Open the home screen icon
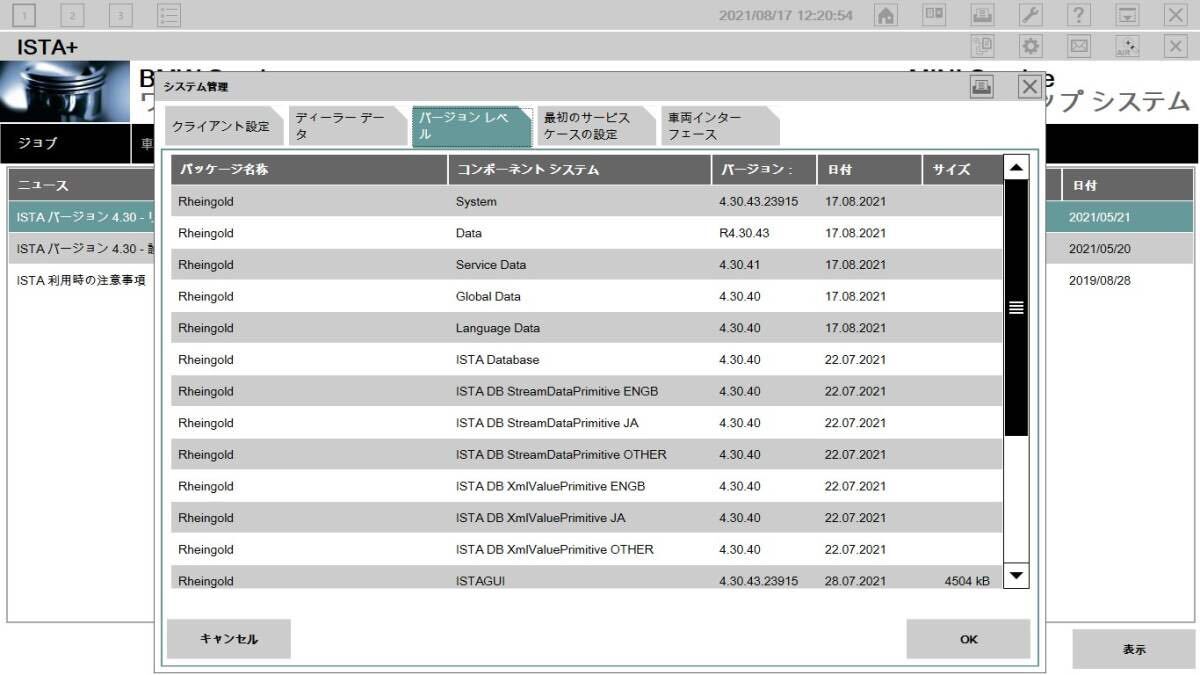Image resolution: width=1200 pixels, height=675 pixels. click(885, 15)
